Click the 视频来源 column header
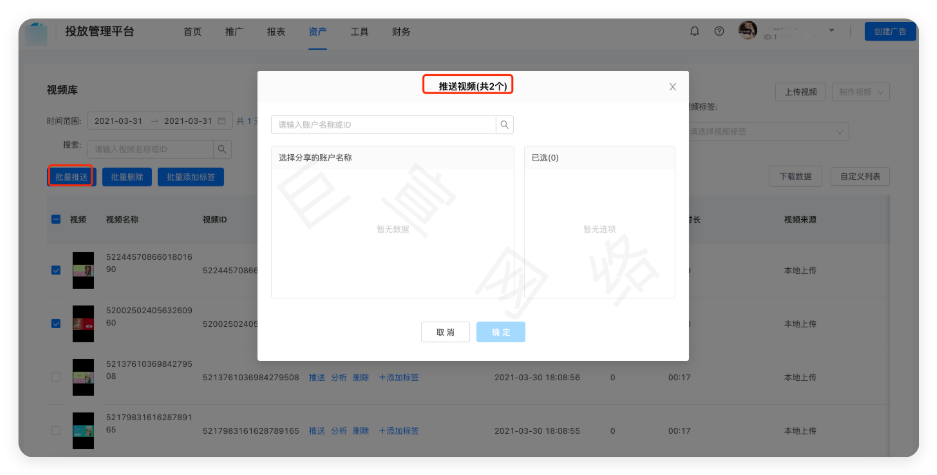937x475 pixels. coord(800,220)
